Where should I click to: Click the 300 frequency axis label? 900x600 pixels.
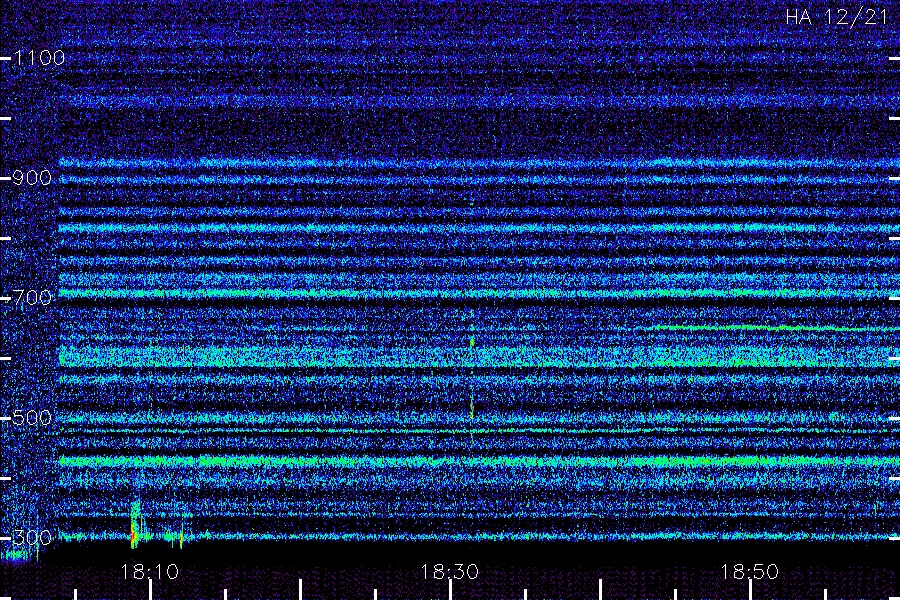[x=32, y=538]
